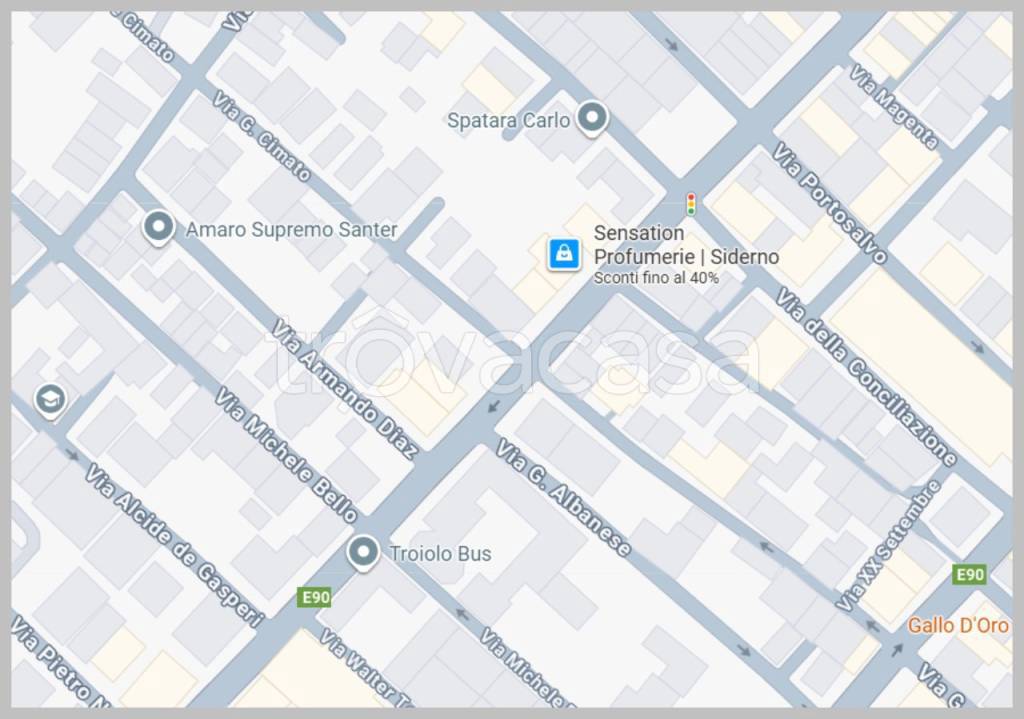This screenshot has height=719, width=1024.
Task: Click the Troiolo Bus text label
Action: pos(440,554)
